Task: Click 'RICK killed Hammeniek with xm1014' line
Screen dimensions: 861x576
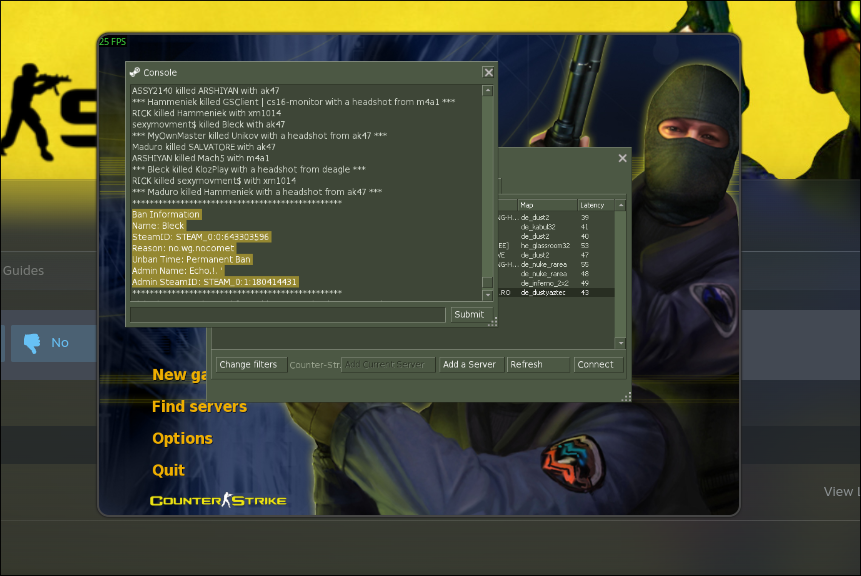Action: coord(206,113)
